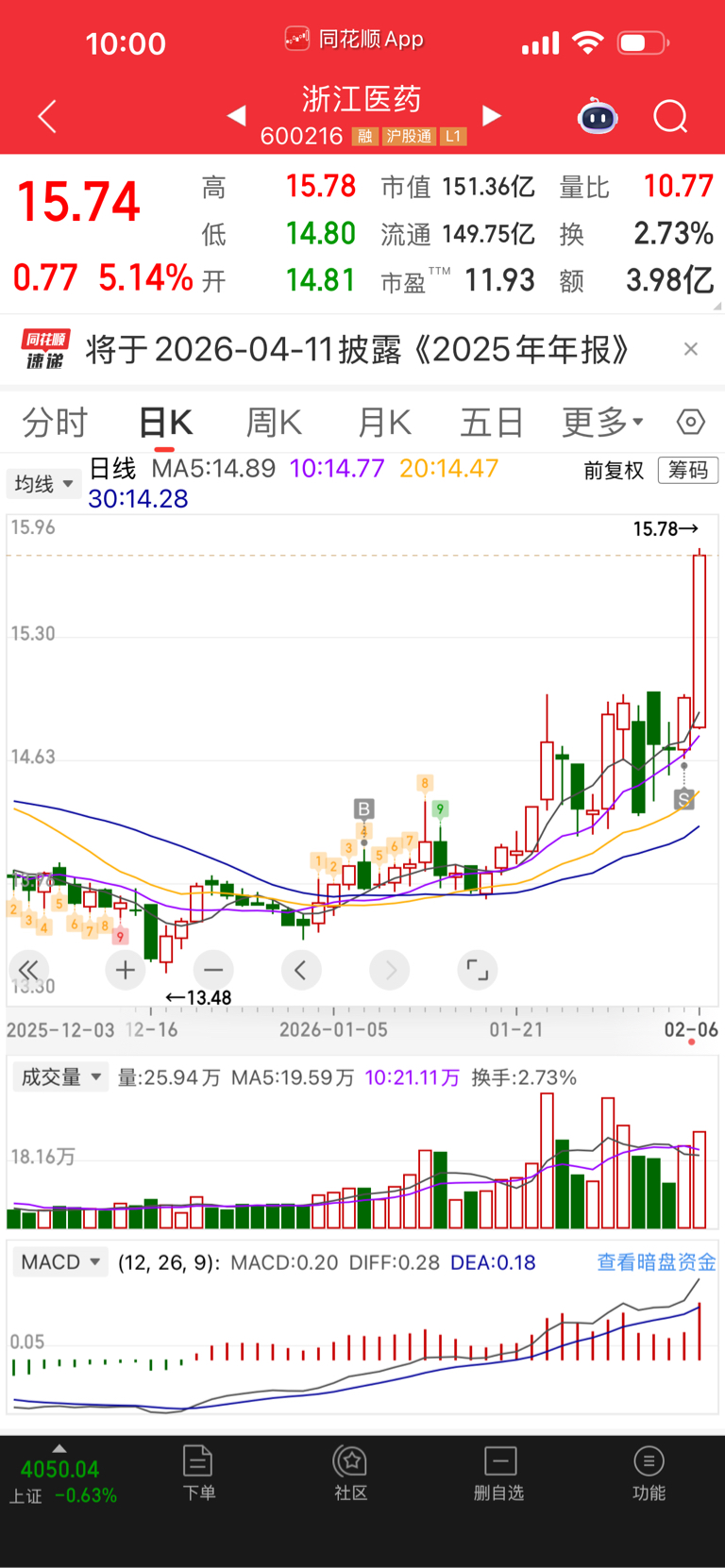Viewport: 725px width, 1568px height.
Task: Open the hexagon chart settings icon
Action: 691,422
